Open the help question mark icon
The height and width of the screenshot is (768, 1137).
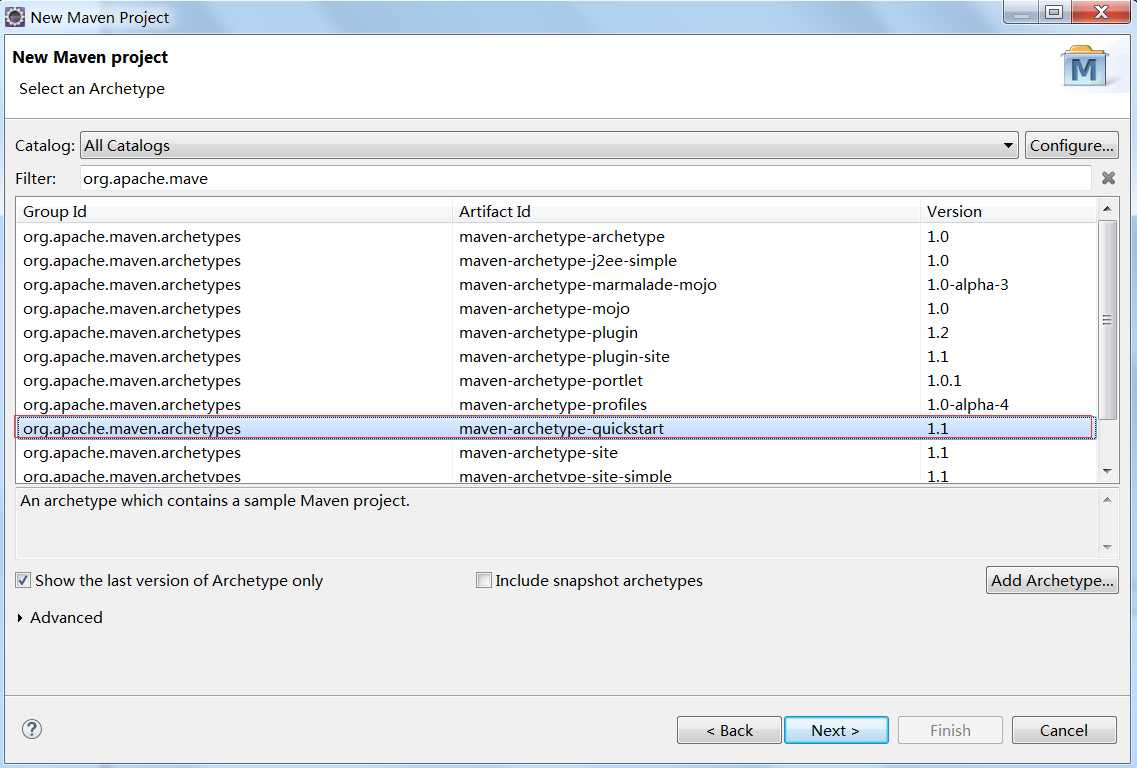(32, 729)
